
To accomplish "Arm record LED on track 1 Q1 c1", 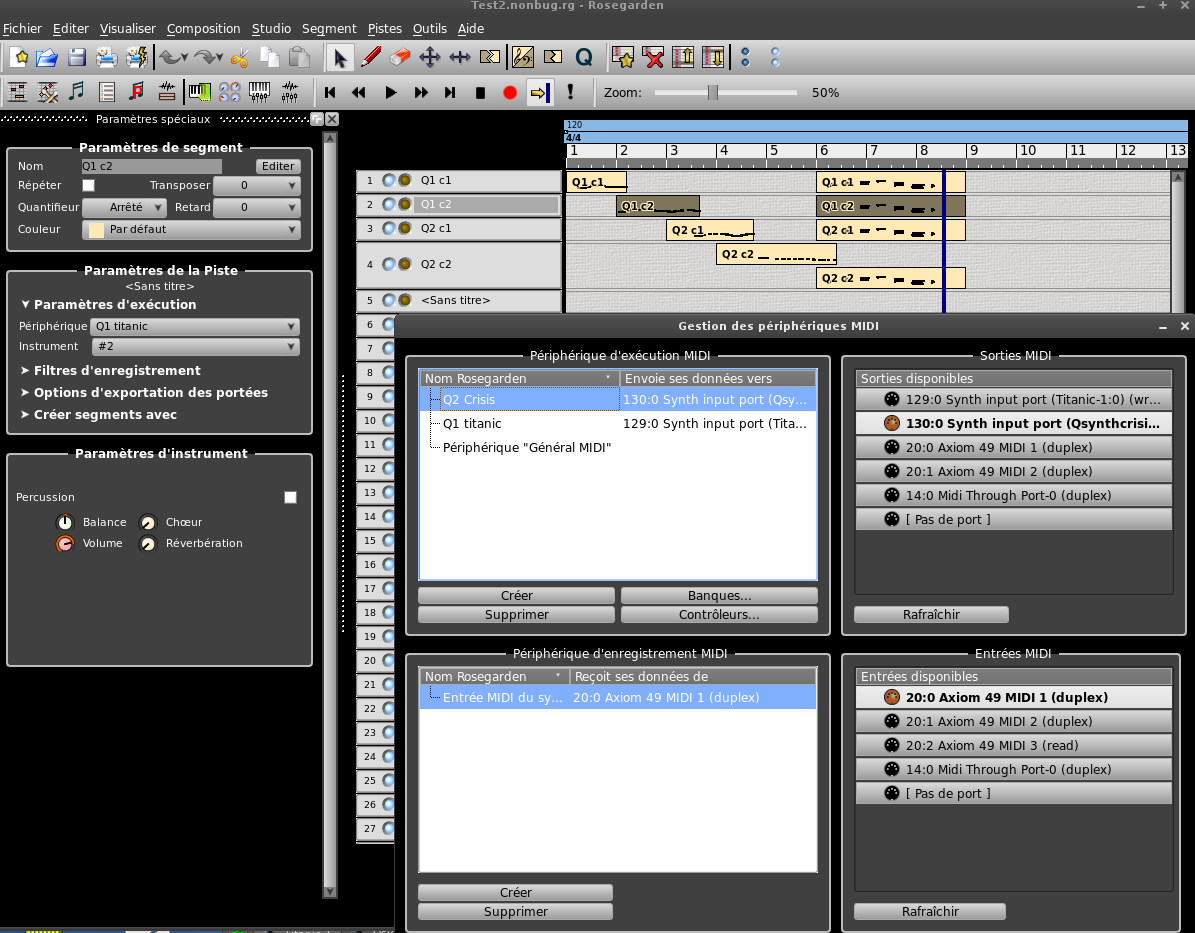I will [405, 181].
